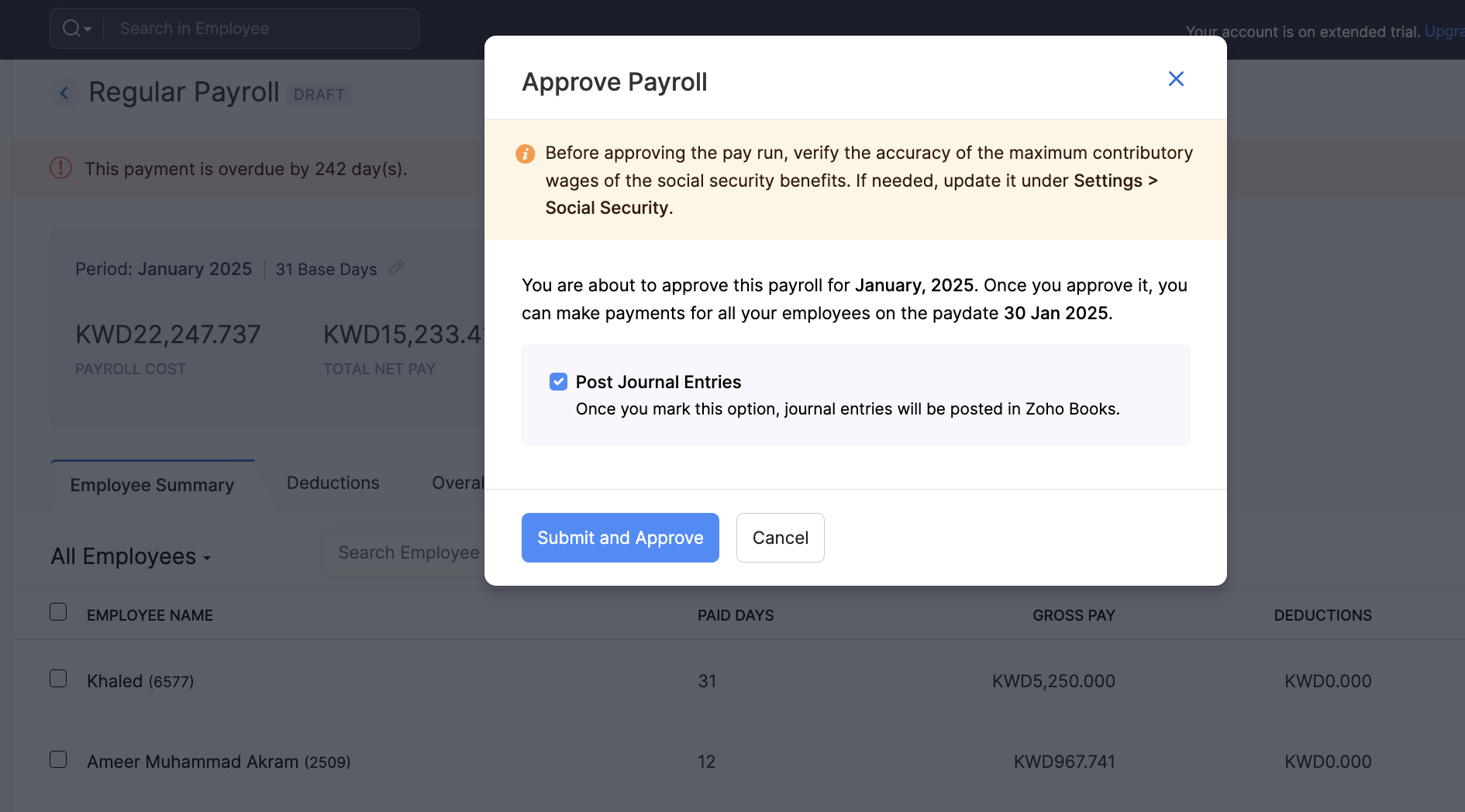The image size is (1465, 812).
Task: Click the info icon in the approval warning banner
Action: coord(526,153)
